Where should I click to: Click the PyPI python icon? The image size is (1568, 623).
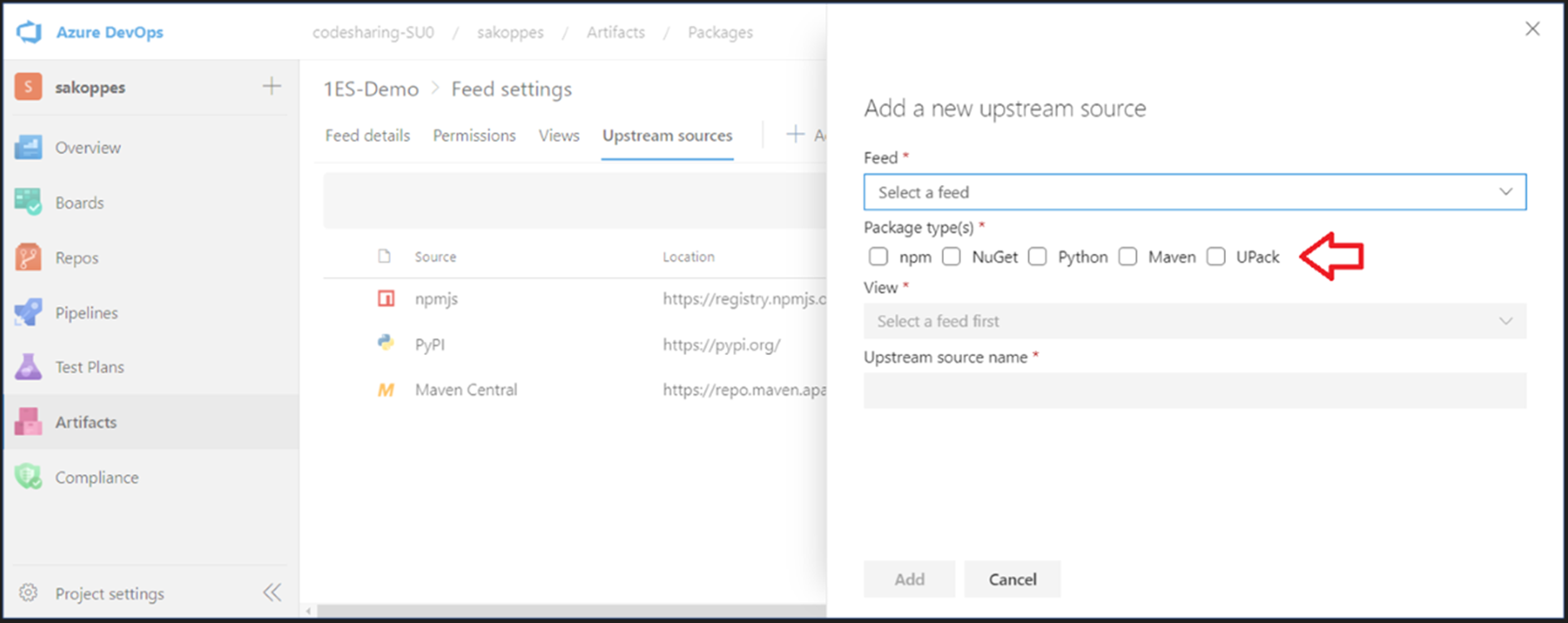386,343
